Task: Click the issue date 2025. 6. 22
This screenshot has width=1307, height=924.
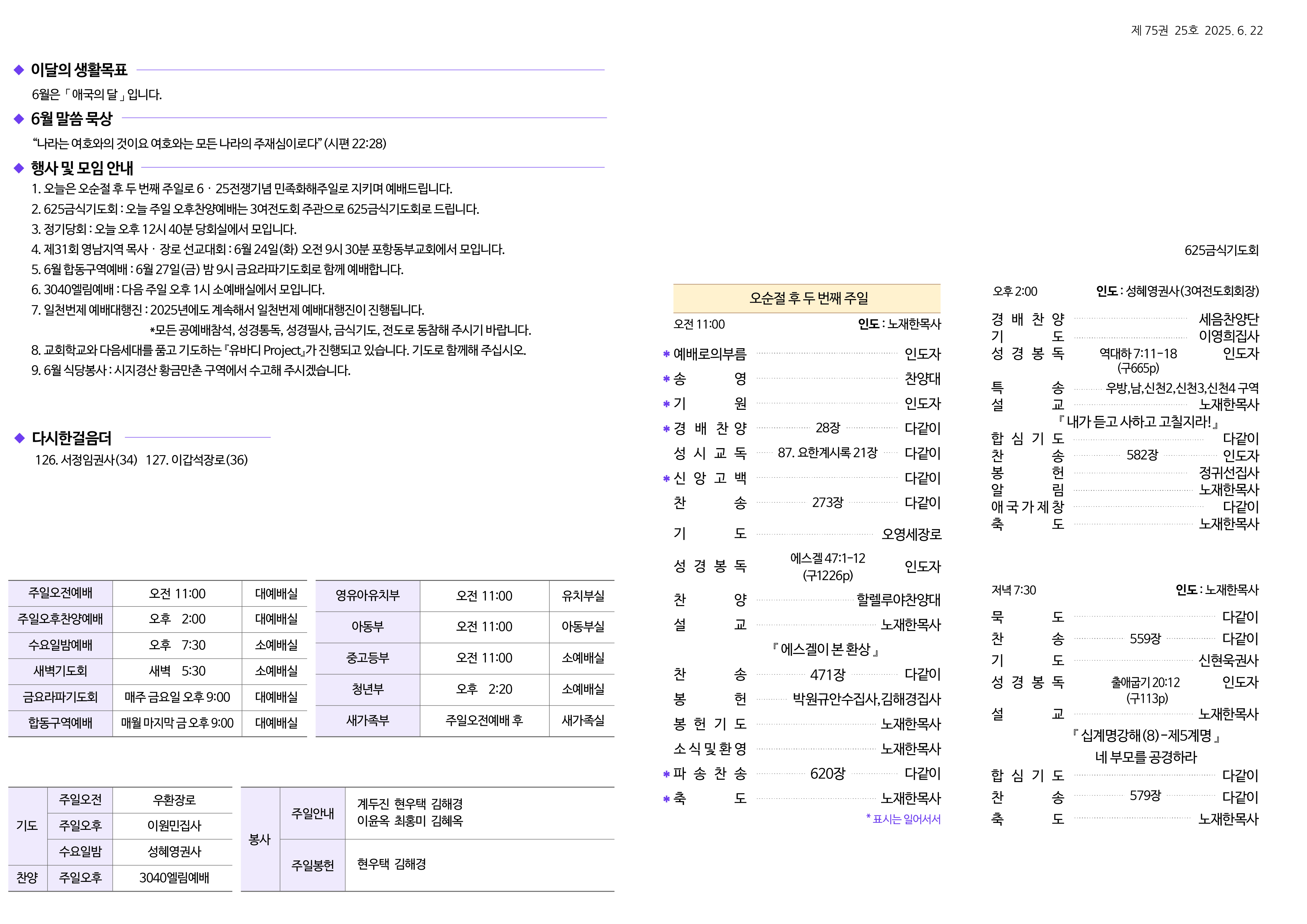Action: coord(1233,31)
